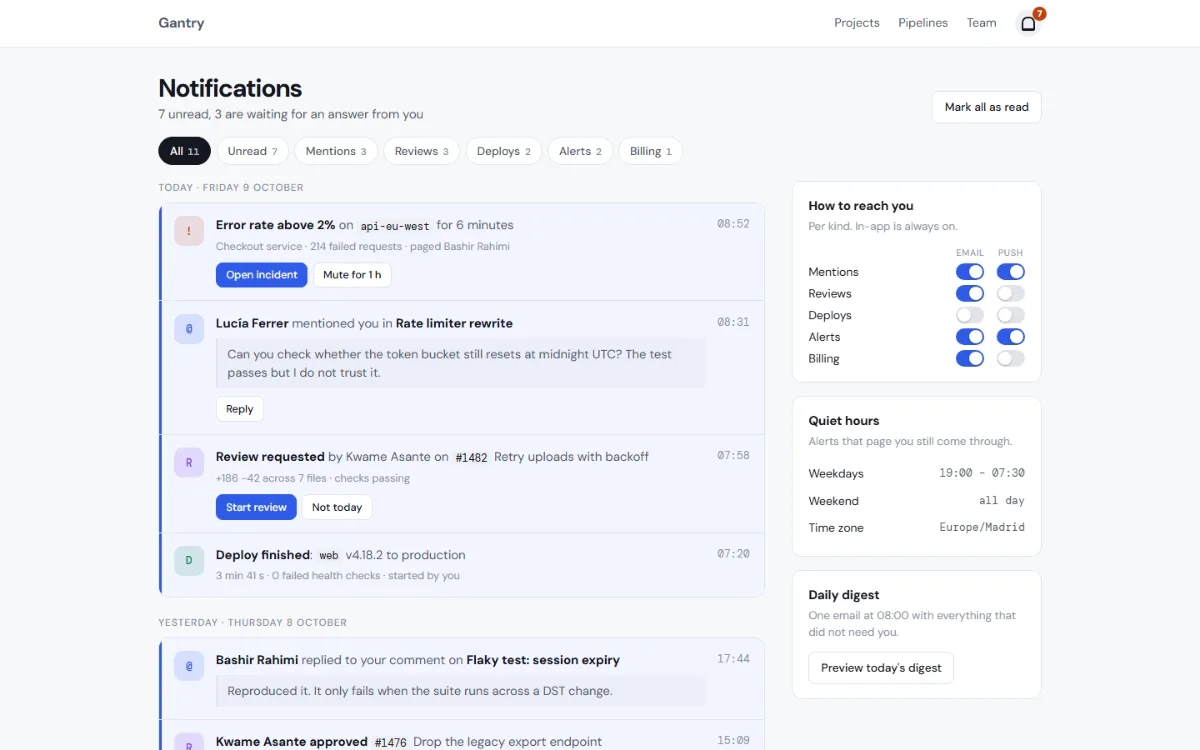Open incident for the error rate alert

[x=261, y=275]
